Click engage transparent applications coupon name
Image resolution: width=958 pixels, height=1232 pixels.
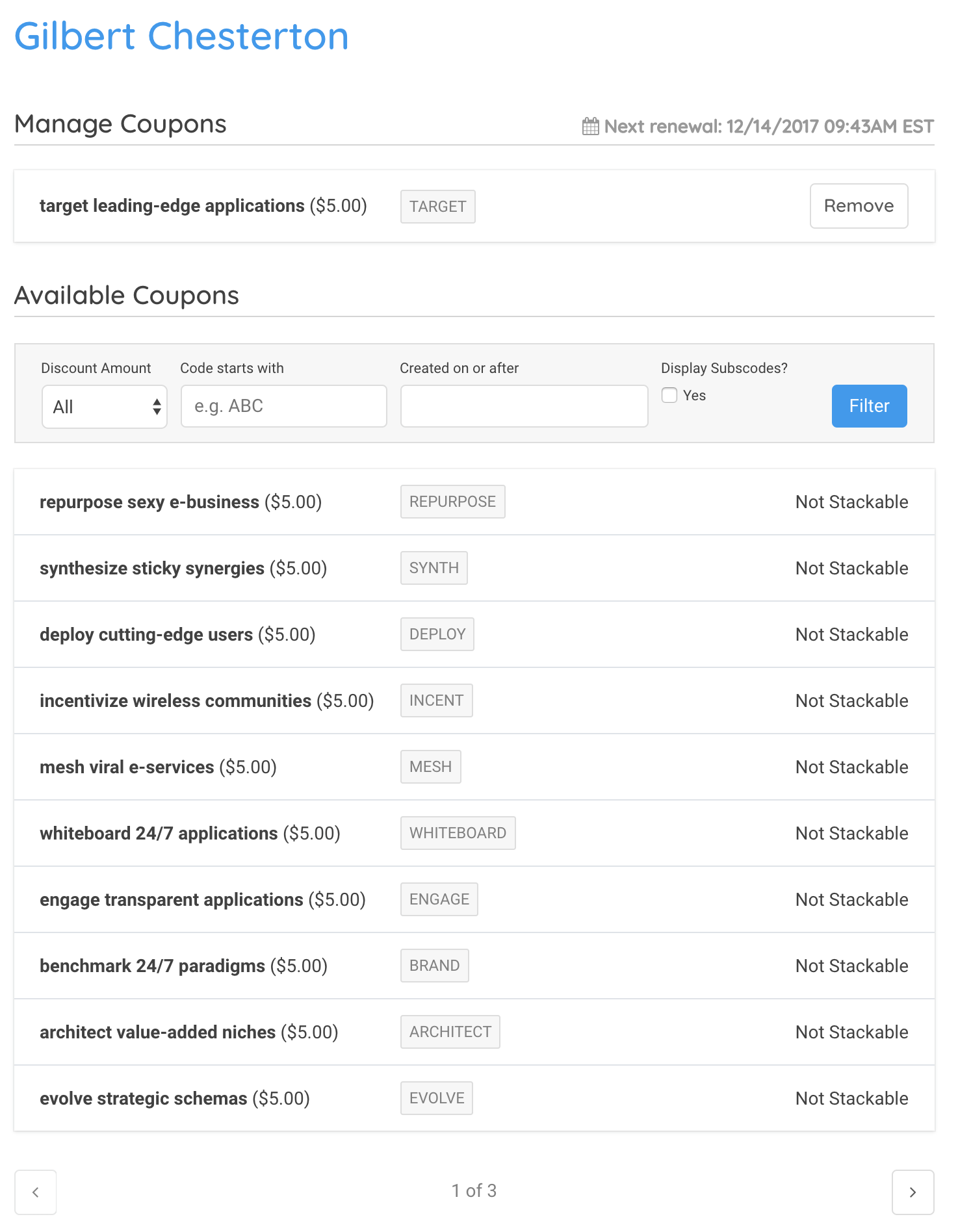[172, 900]
